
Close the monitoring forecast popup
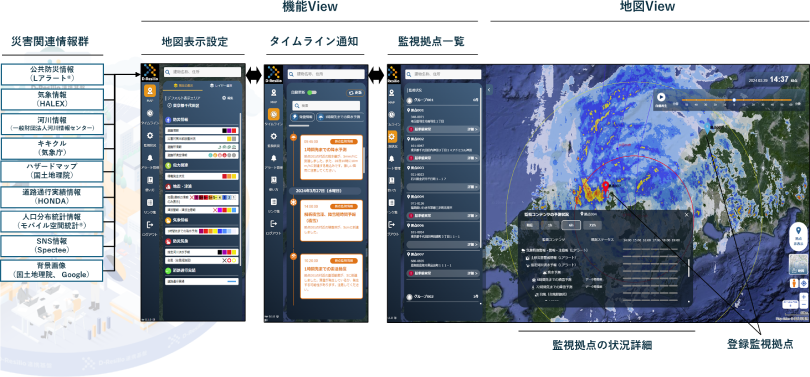pos(687,214)
